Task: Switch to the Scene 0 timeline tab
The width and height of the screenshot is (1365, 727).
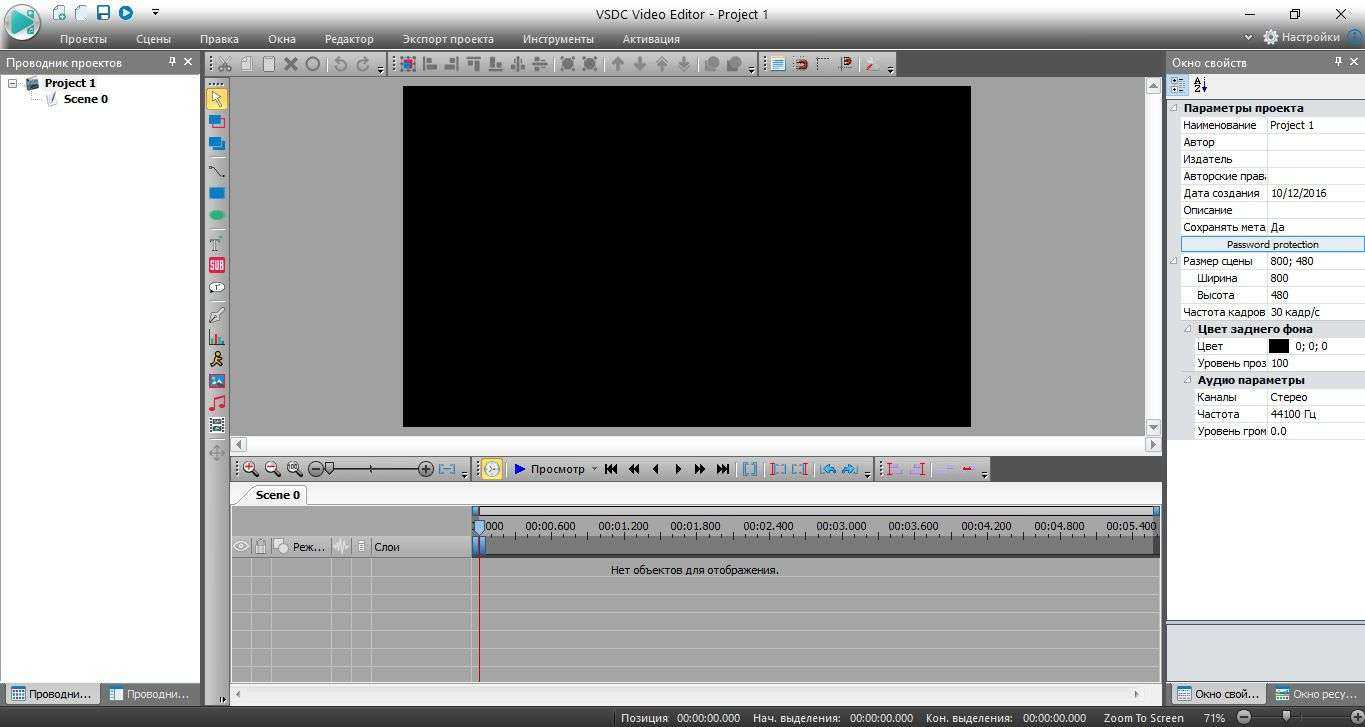Action: [x=277, y=495]
